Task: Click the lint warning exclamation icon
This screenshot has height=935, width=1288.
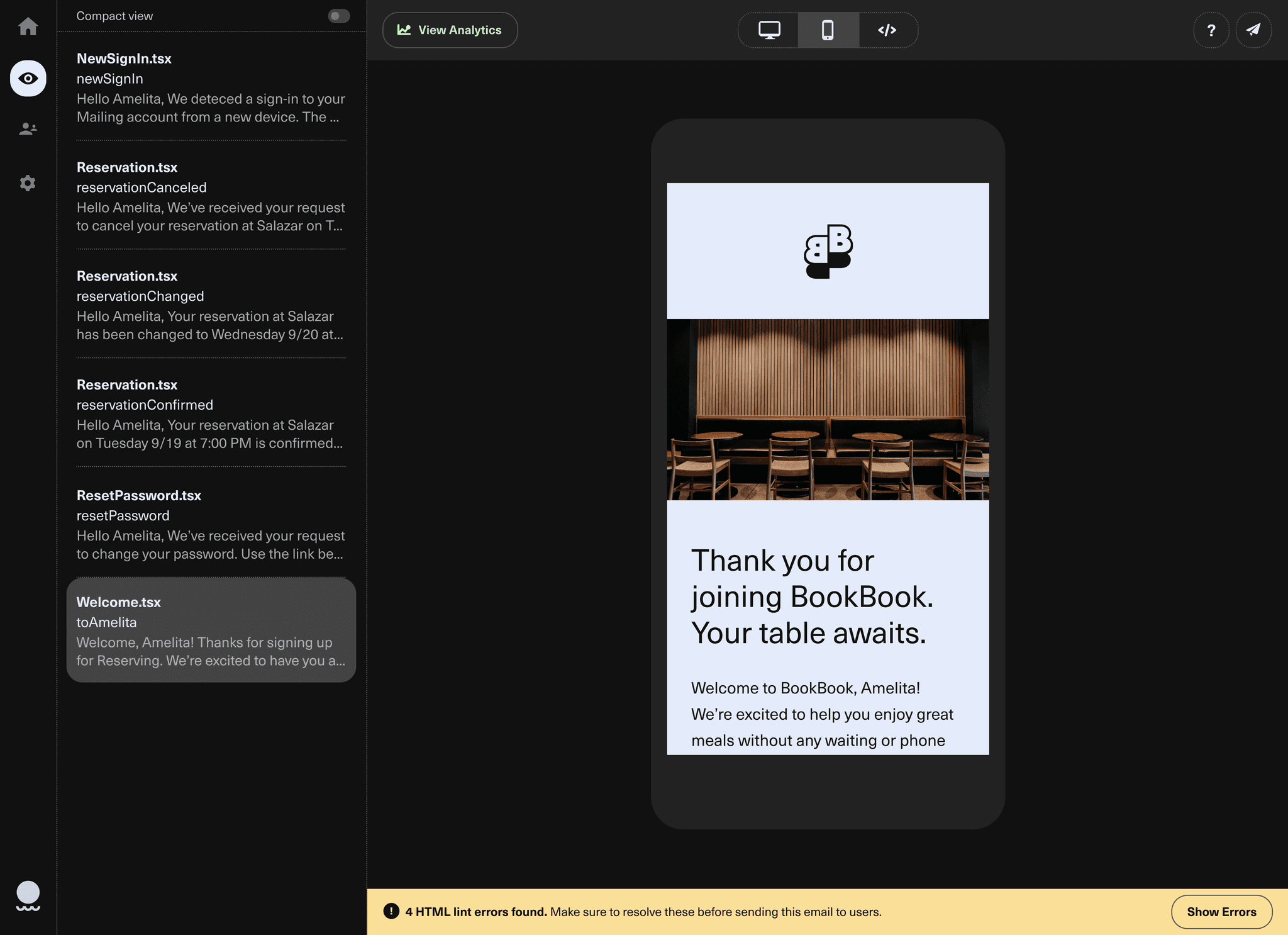Action: 391,911
